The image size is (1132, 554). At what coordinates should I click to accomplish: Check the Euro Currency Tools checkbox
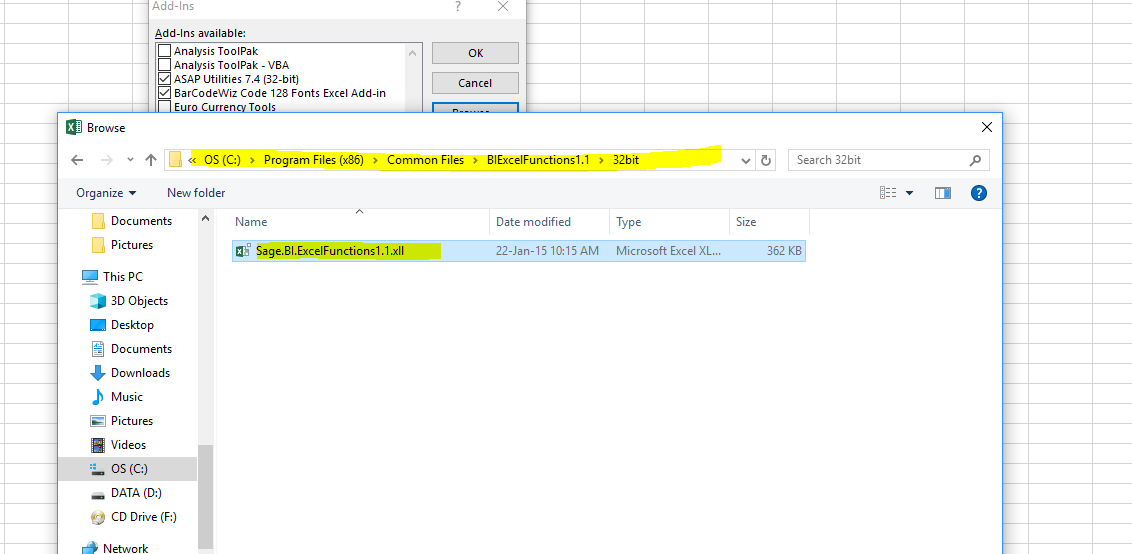pos(165,107)
